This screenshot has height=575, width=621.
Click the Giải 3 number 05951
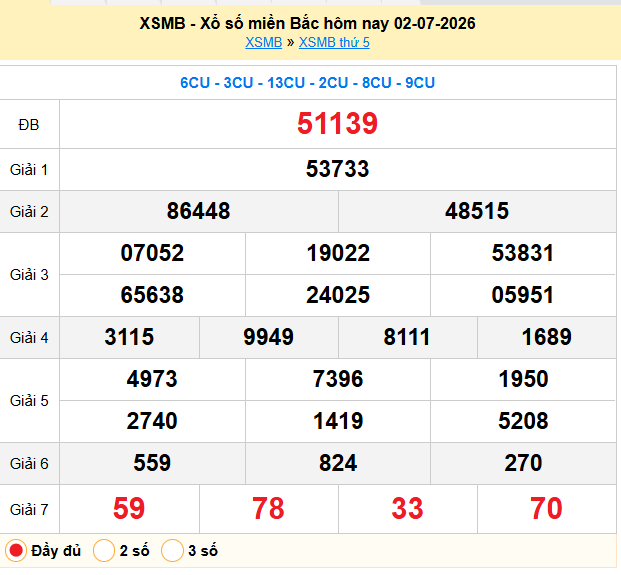coord(523,295)
